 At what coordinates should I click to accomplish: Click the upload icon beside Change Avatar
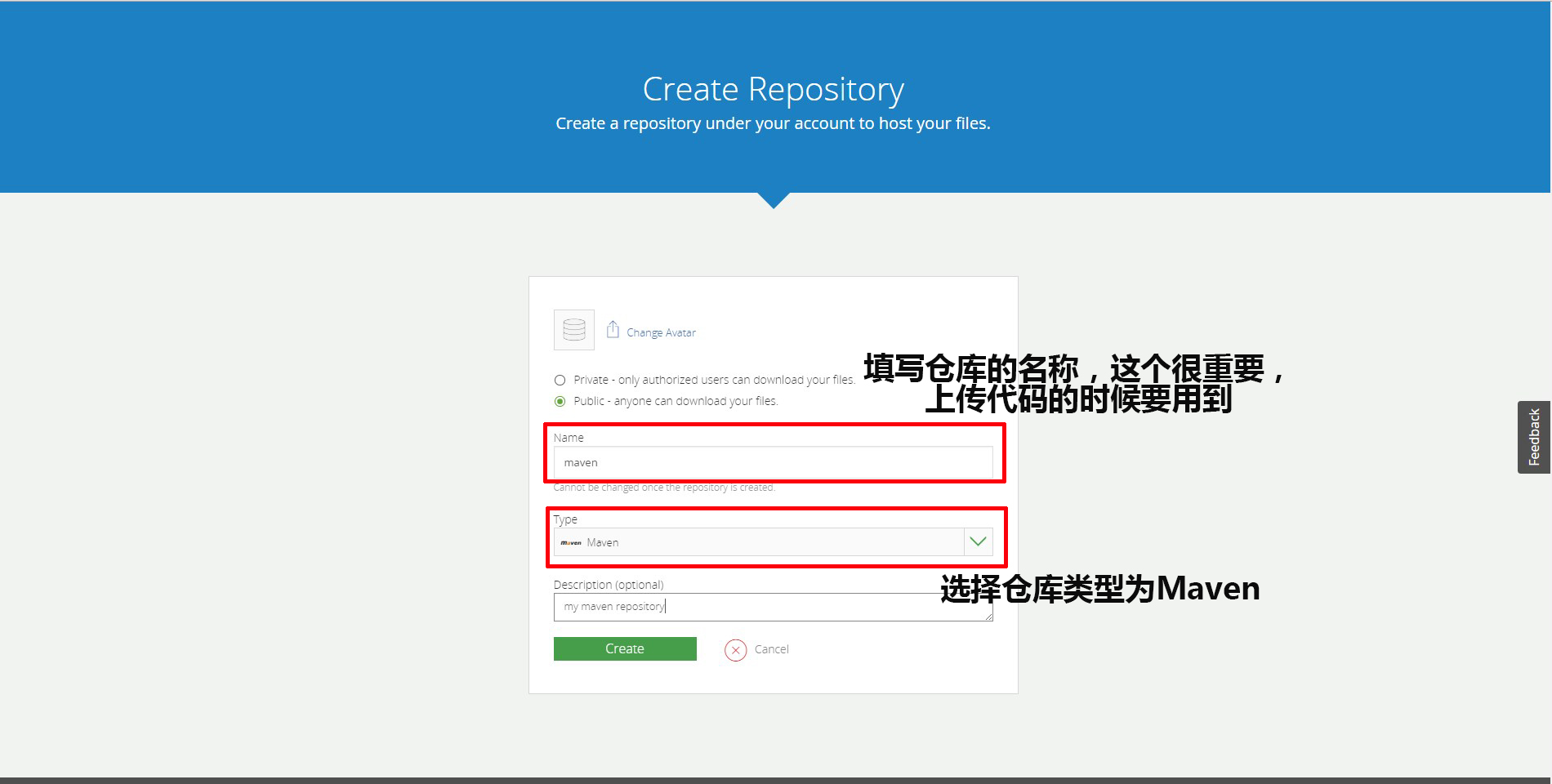[x=613, y=329]
